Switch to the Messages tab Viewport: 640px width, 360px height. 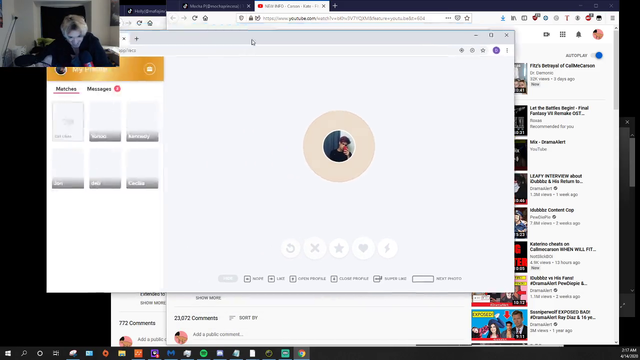[x=99, y=89]
